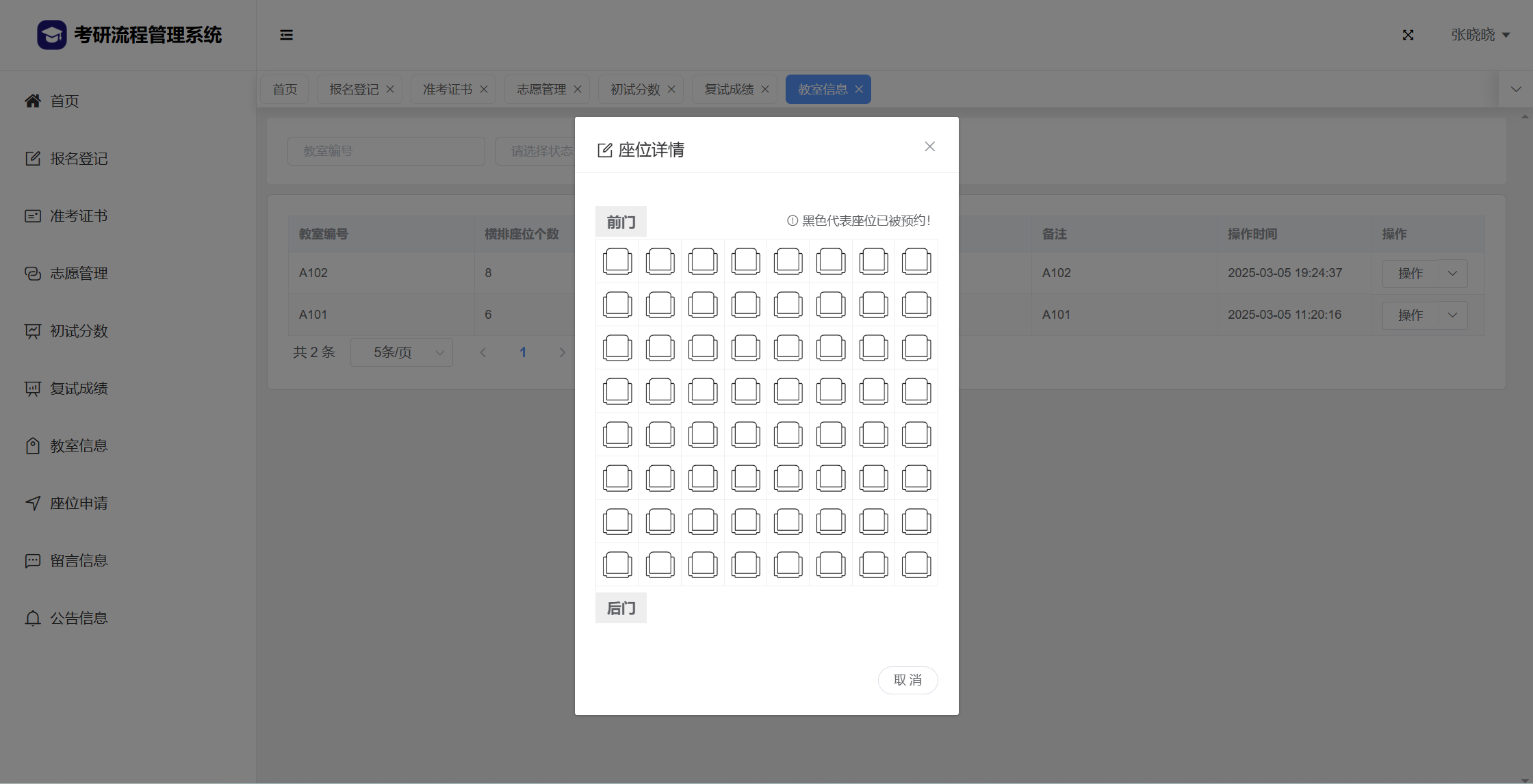Expand the tab list chevron
Image resolution: width=1533 pixels, height=784 pixels.
pyautogui.click(x=1515, y=90)
